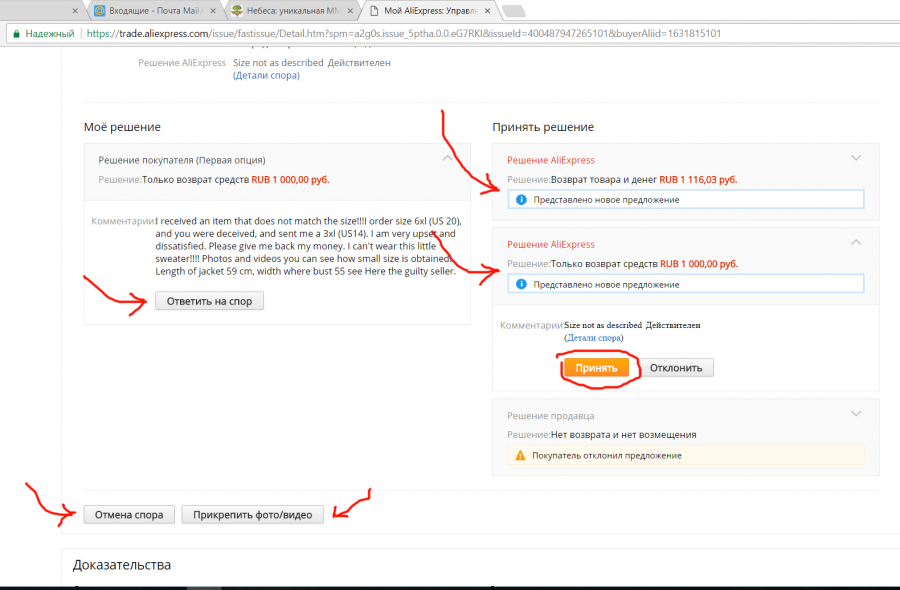Click the Небеса tab favicon icon
This screenshot has width=900, height=590.
[237, 10]
